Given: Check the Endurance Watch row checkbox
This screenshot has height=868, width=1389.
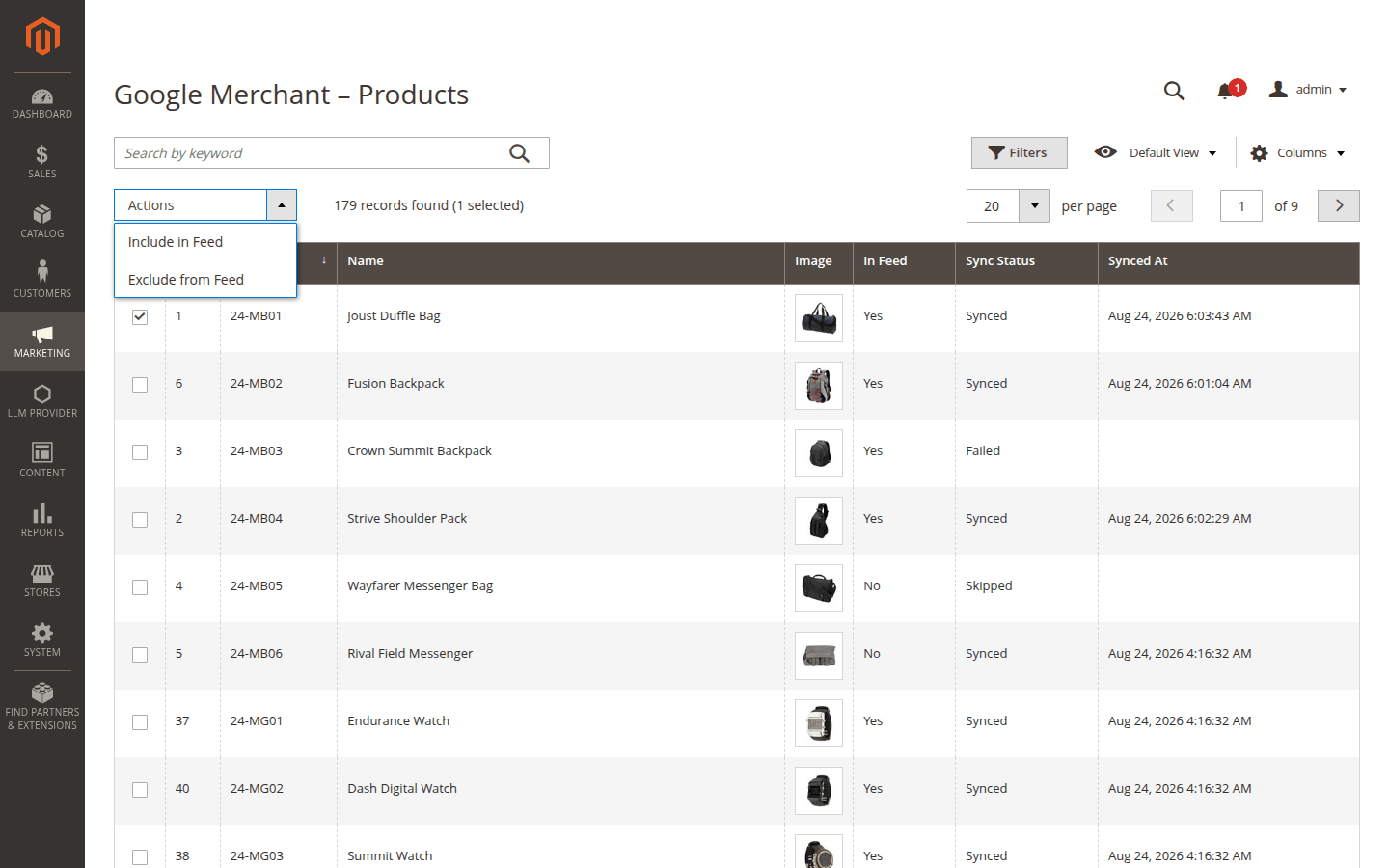Looking at the screenshot, I should coord(140,721).
